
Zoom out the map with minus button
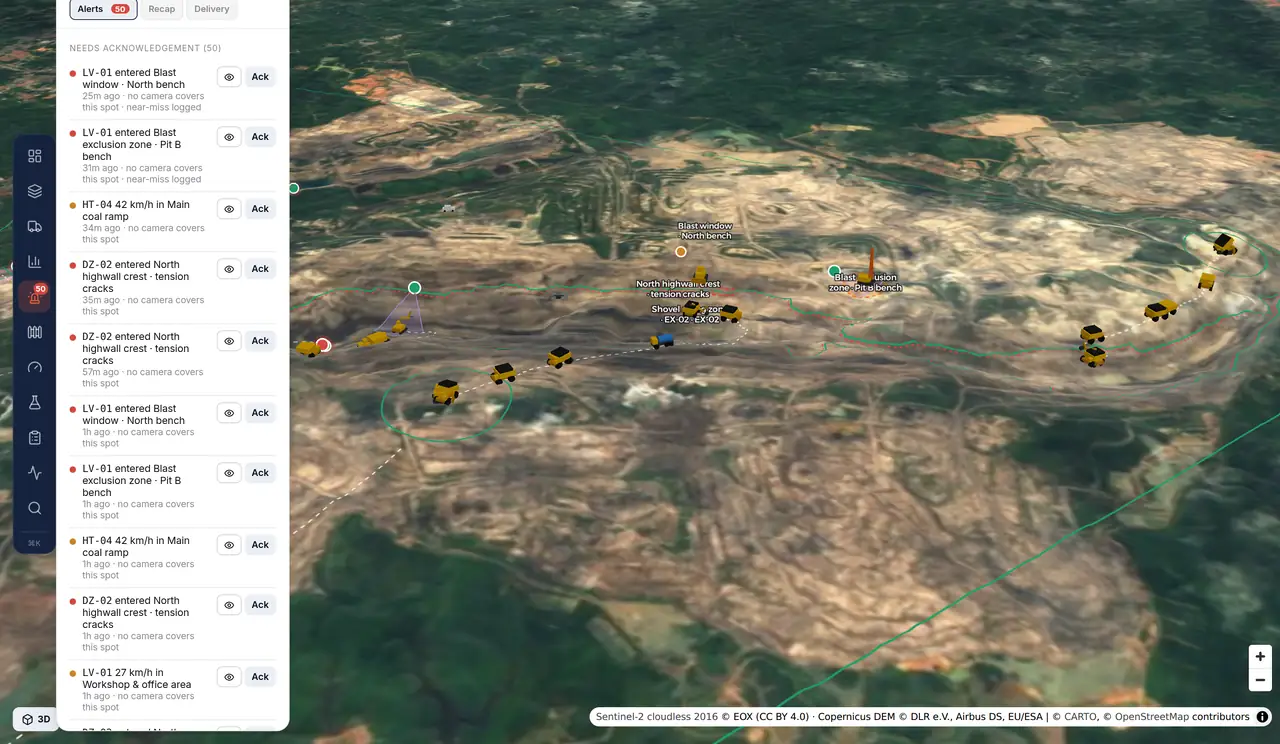click(1260, 680)
